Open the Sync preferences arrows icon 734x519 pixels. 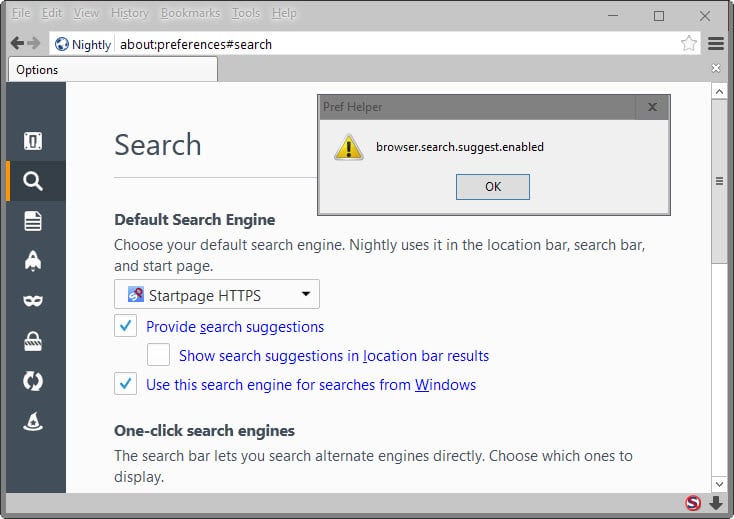[33, 382]
